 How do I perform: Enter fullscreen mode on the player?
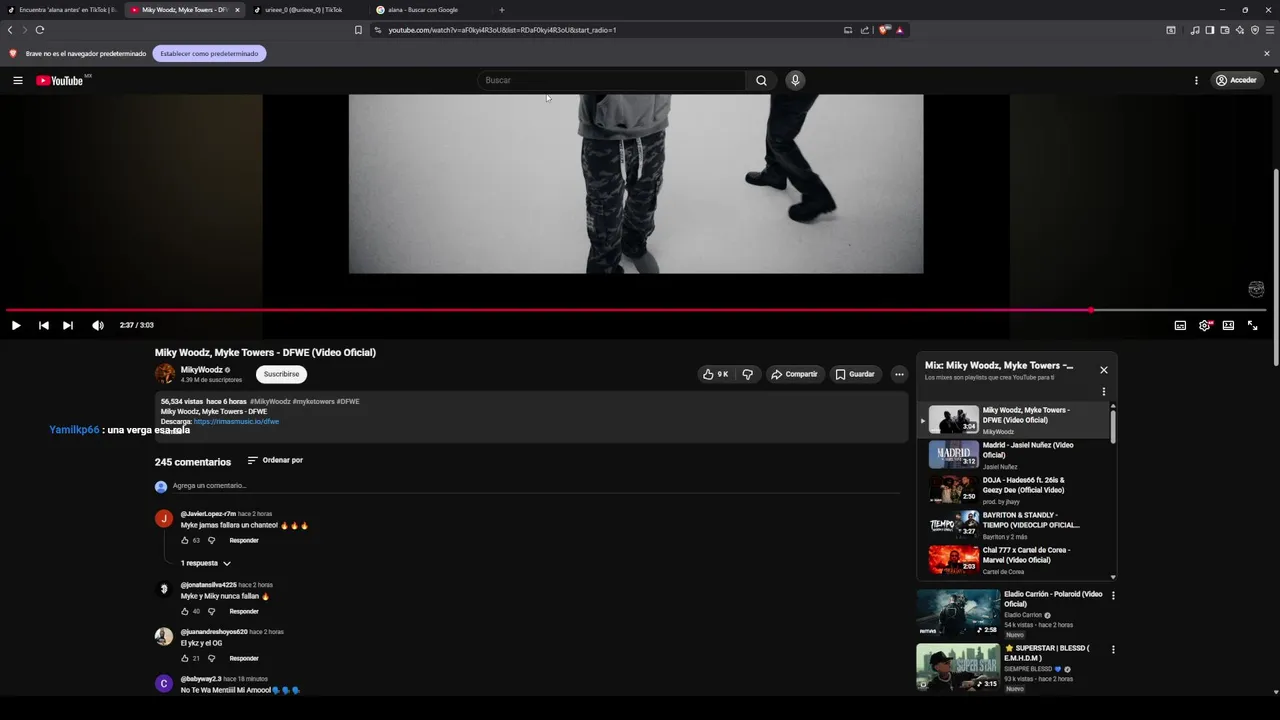click(1252, 325)
